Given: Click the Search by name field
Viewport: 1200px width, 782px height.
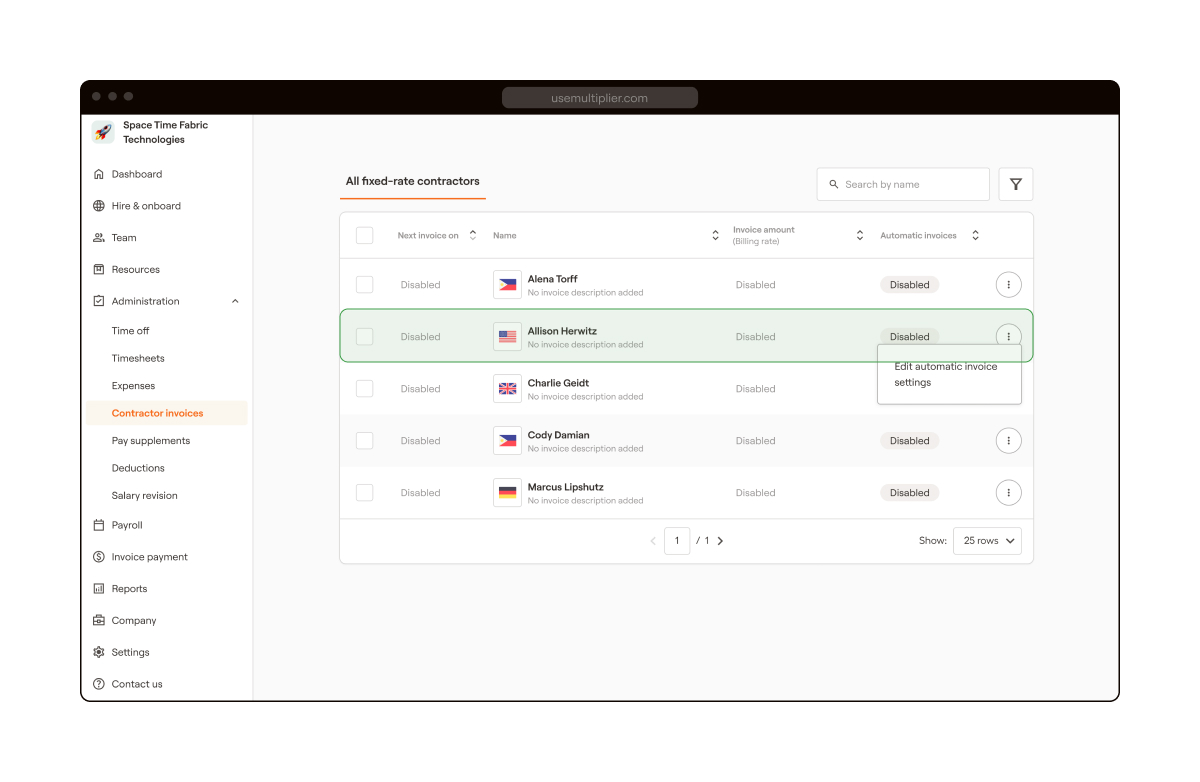Looking at the screenshot, I should click(x=903, y=184).
